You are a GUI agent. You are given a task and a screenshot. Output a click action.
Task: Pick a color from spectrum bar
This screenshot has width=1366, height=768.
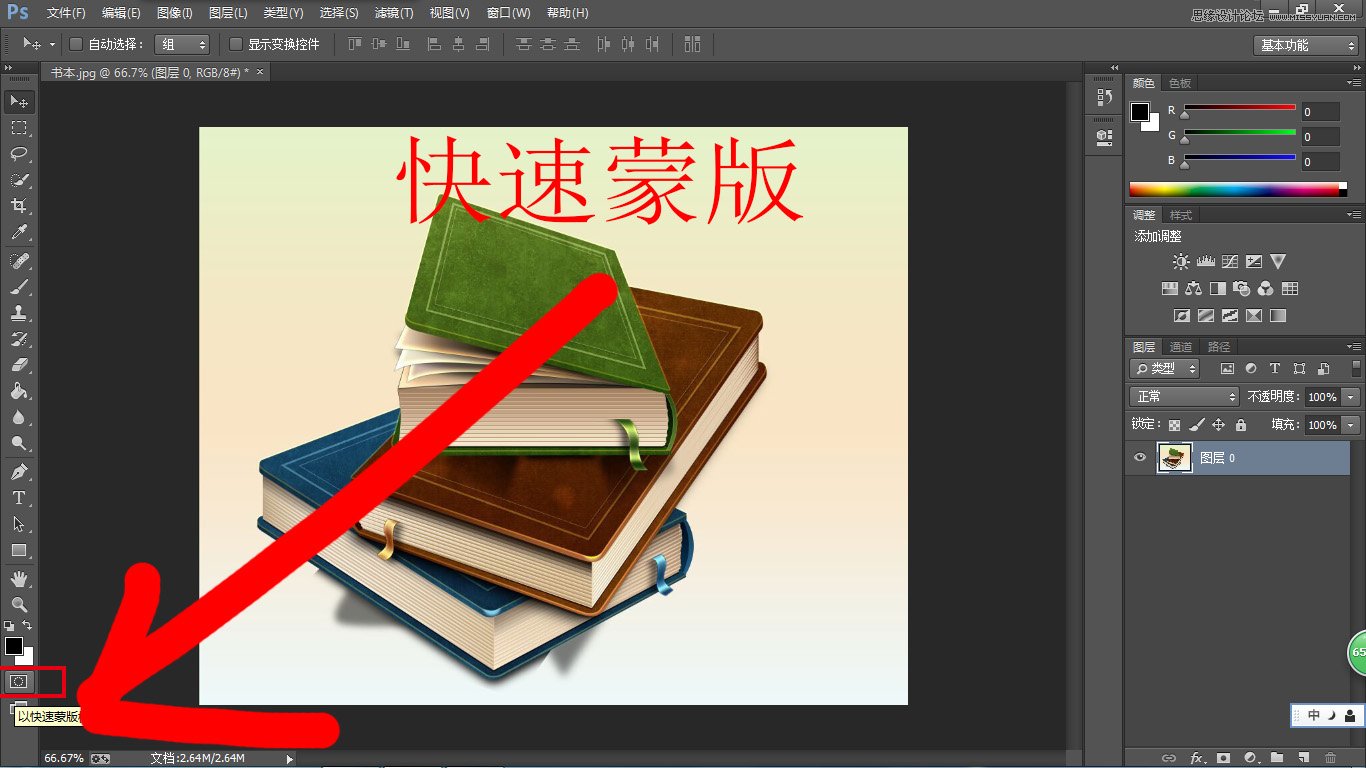point(1238,189)
